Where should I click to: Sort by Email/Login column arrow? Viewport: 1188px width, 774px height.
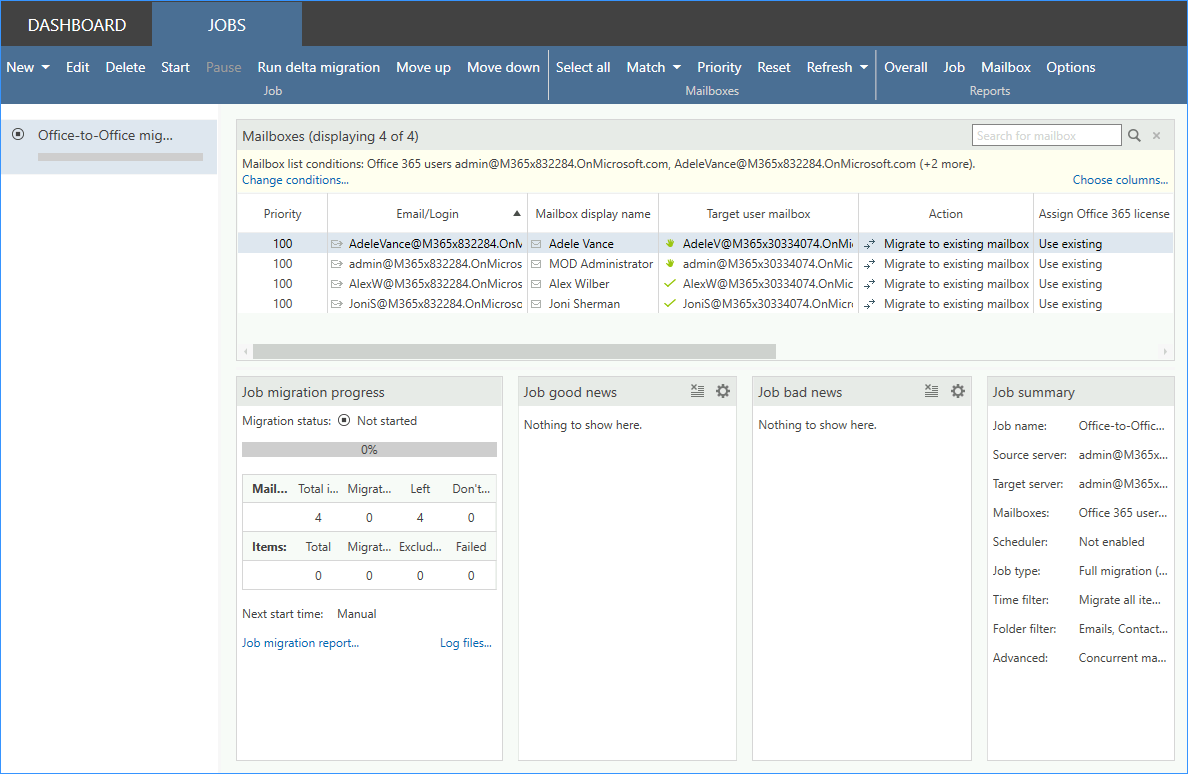517,214
